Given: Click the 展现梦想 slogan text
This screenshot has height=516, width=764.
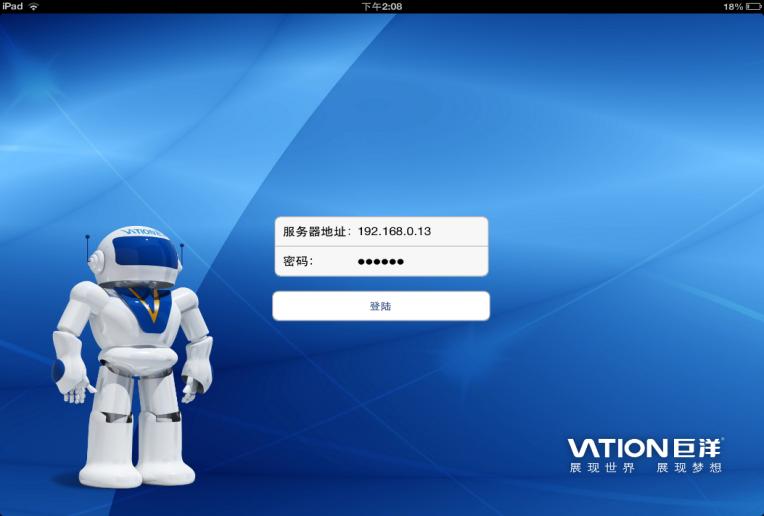Looking at the screenshot, I should (688, 468).
